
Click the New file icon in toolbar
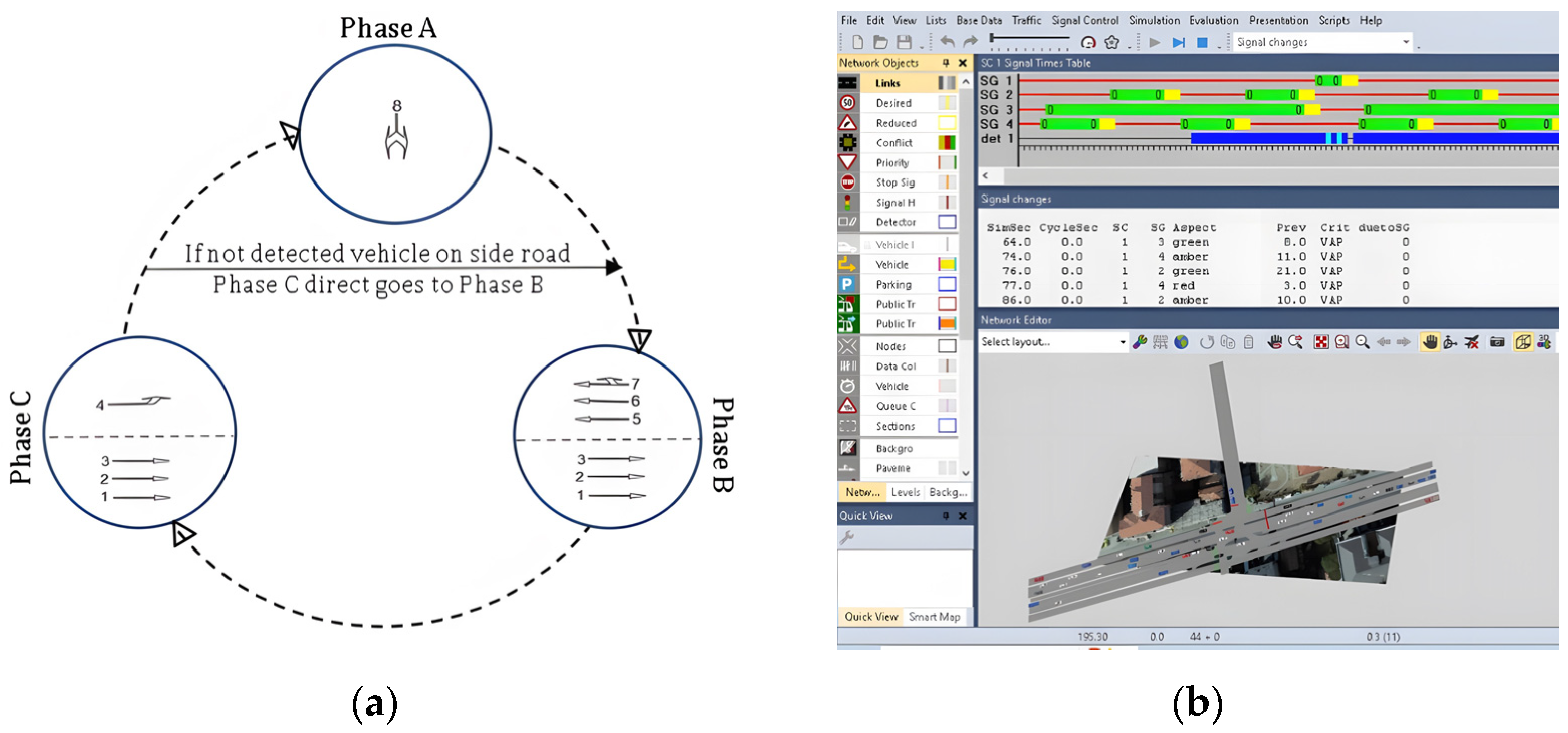(857, 42)
